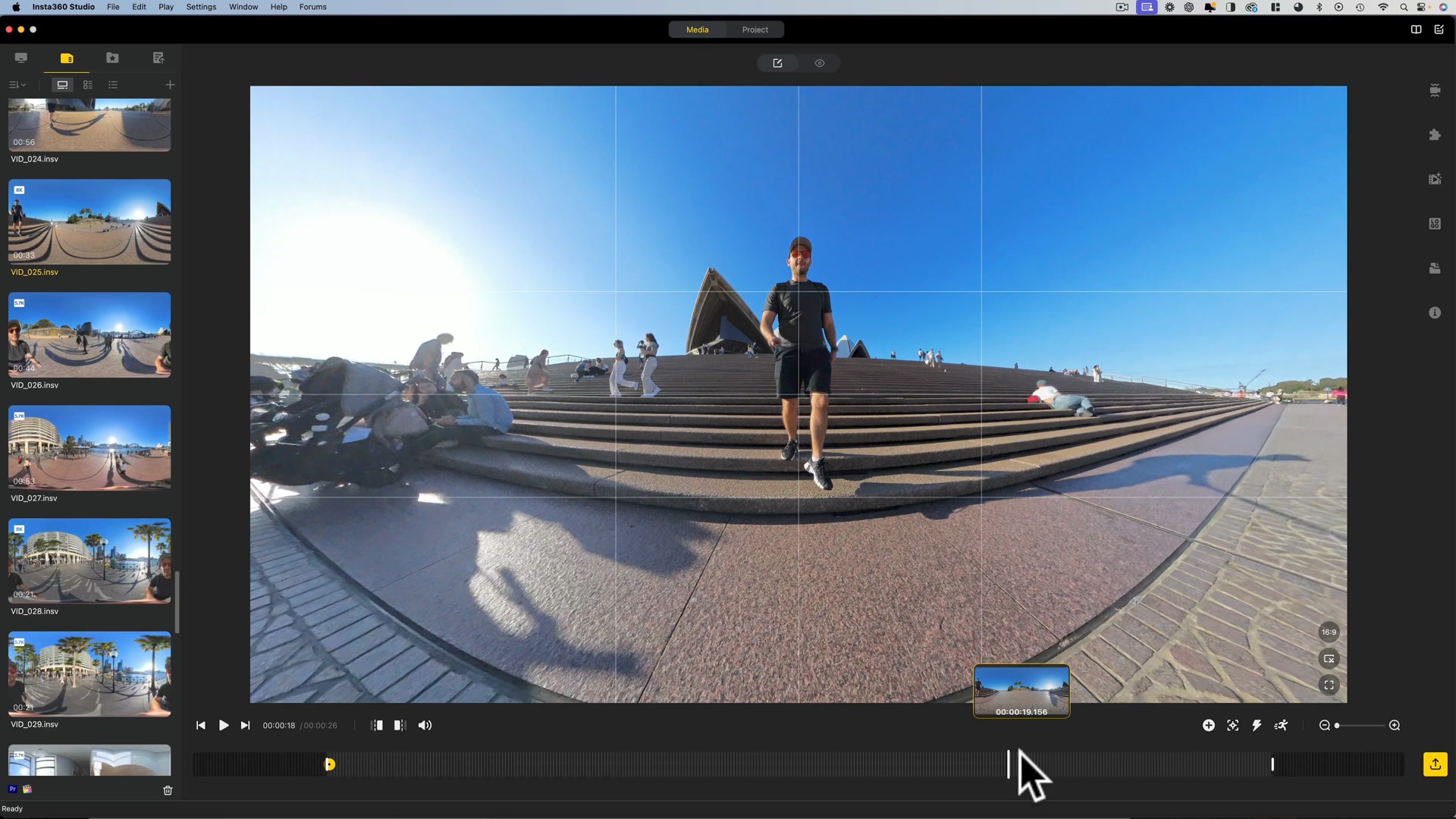Open the local computer media source tab
1456x819 pixels.
click(21, 58)
